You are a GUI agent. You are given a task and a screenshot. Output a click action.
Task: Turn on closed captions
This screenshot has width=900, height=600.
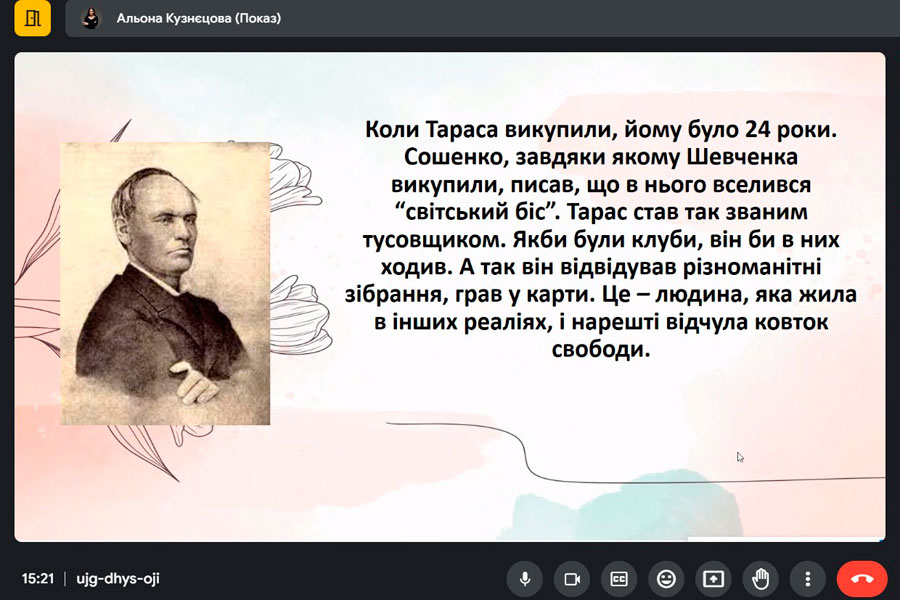[619, 579]
